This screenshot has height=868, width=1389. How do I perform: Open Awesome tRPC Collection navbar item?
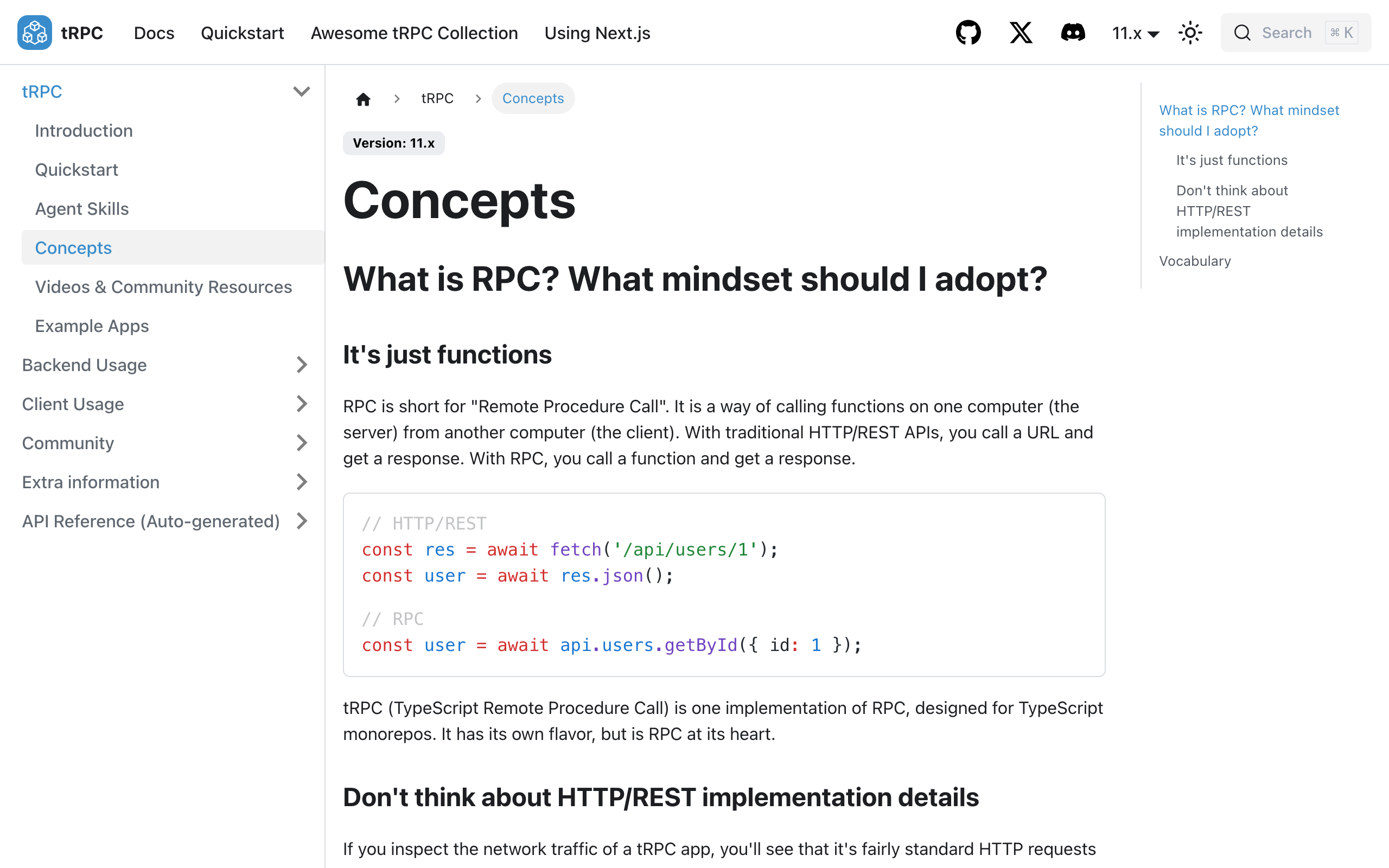414,33
